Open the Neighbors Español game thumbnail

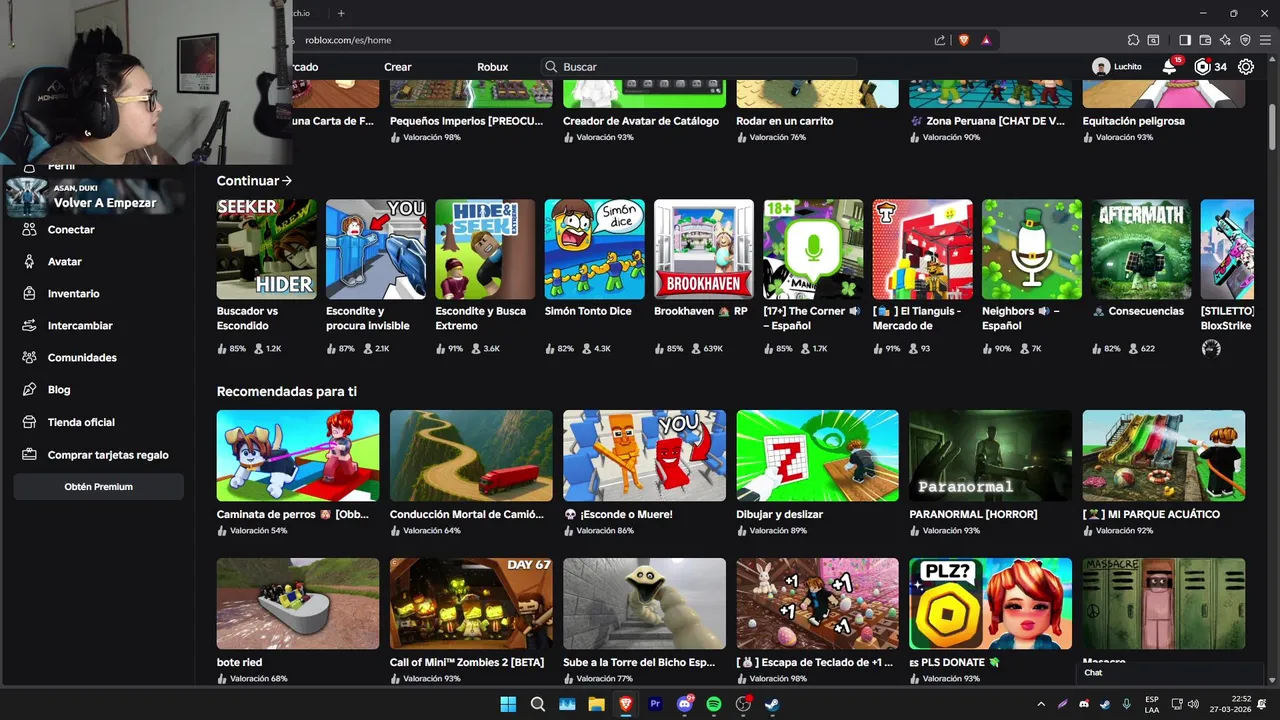(1032, 249)
